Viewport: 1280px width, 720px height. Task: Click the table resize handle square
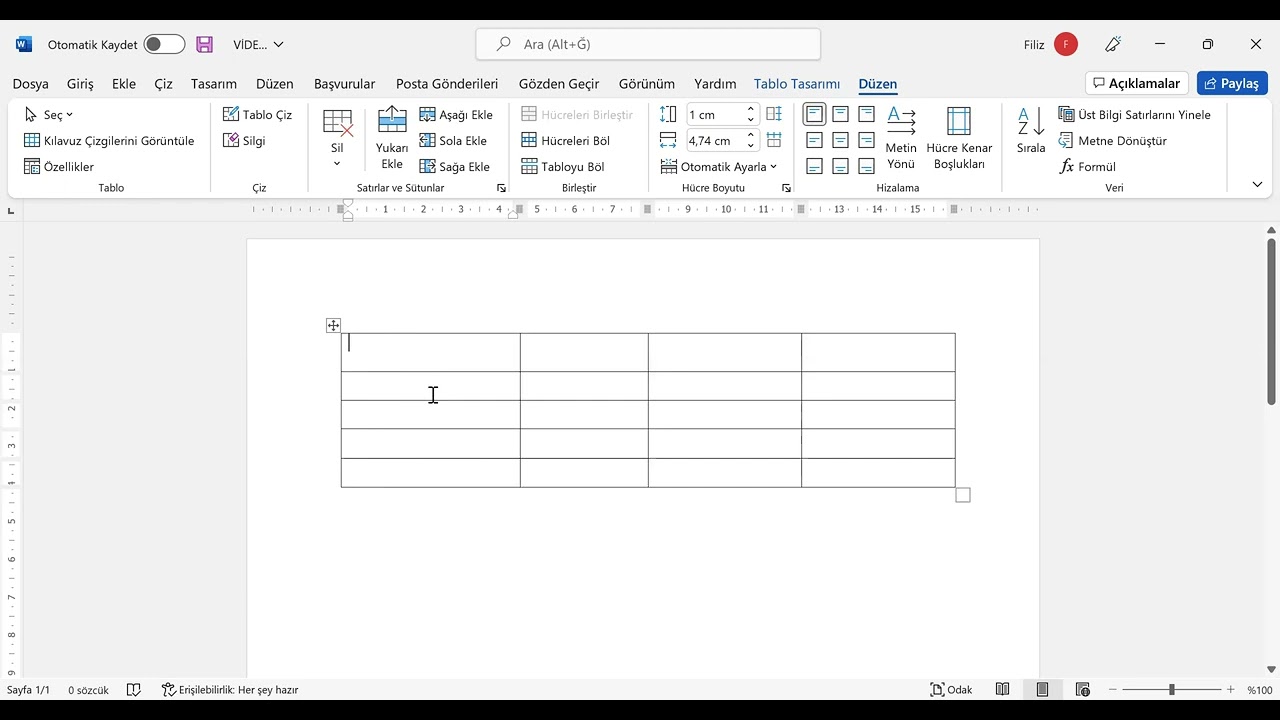click(x=963, y=495)
